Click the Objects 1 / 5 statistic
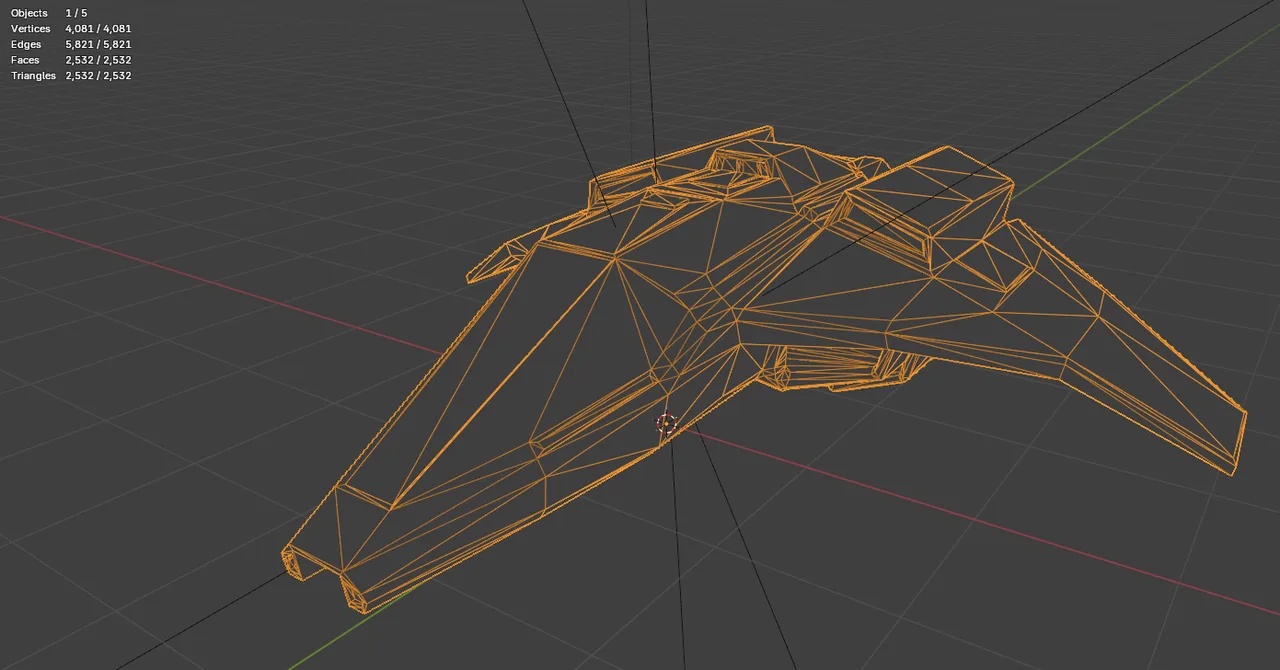Screen dimensions: 1280x670 (x=49, y=13)
